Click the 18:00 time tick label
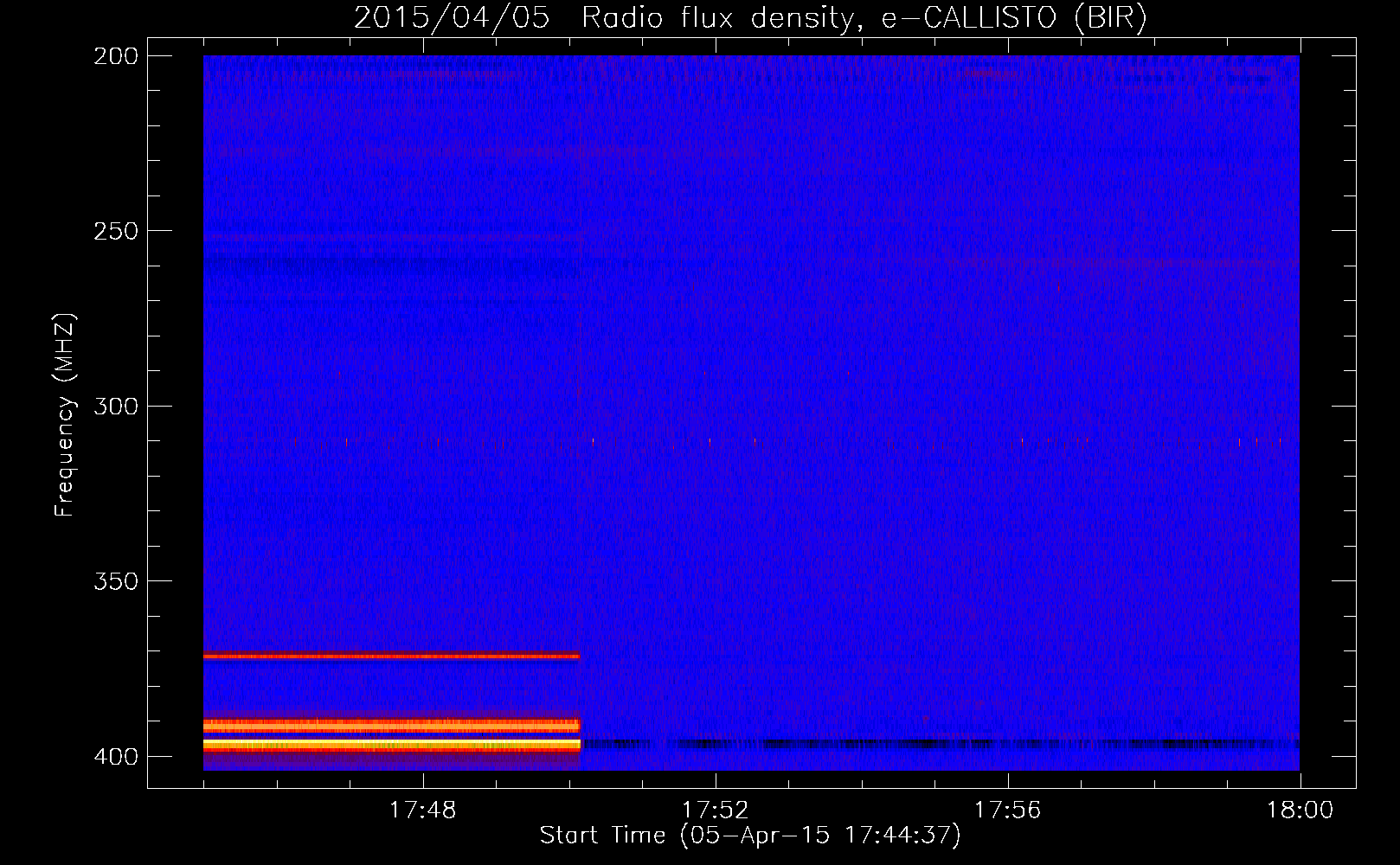 pos(1300,811)
